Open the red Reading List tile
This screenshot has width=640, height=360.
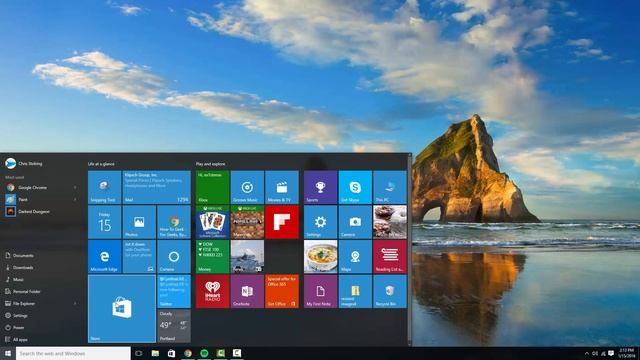pos(390,257)
